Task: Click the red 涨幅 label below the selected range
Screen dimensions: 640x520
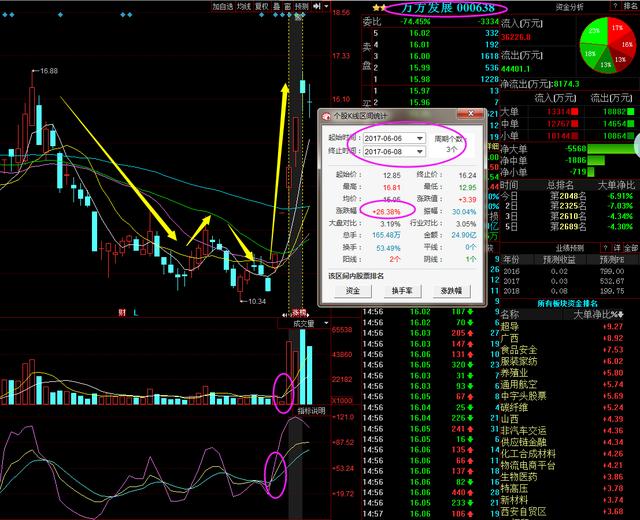Action: [x=299, y=313]
